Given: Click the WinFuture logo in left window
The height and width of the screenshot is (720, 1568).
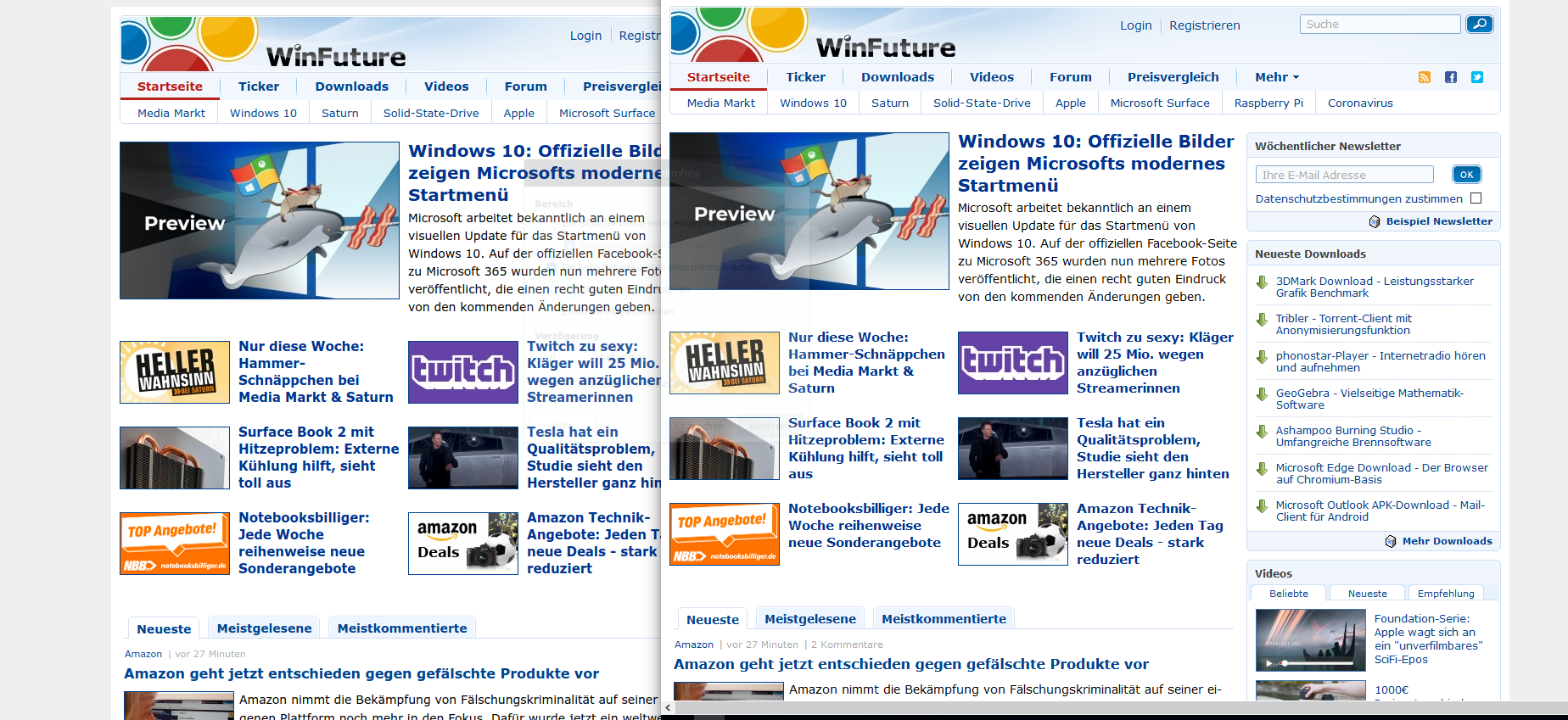Looking at the screenshot, I should pos(335,56).
